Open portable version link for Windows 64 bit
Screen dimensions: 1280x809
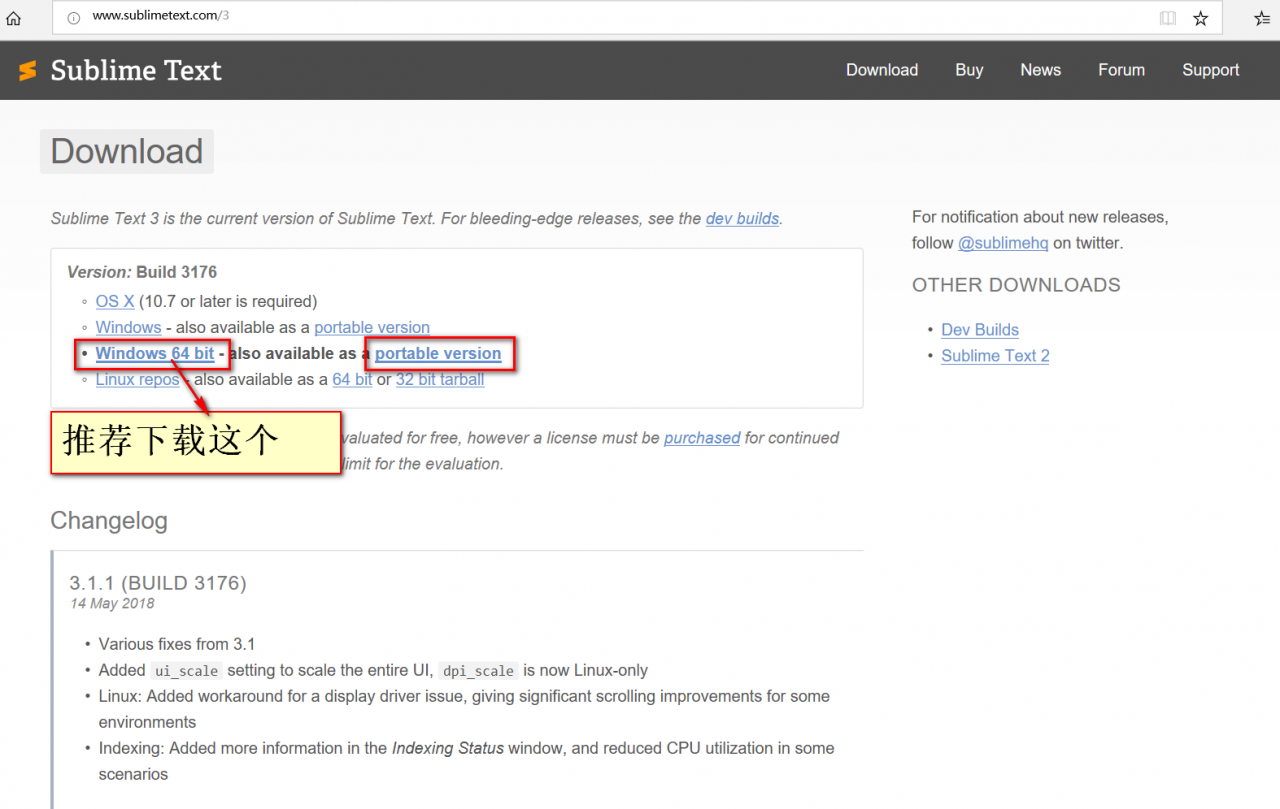(x=438, y=353)
